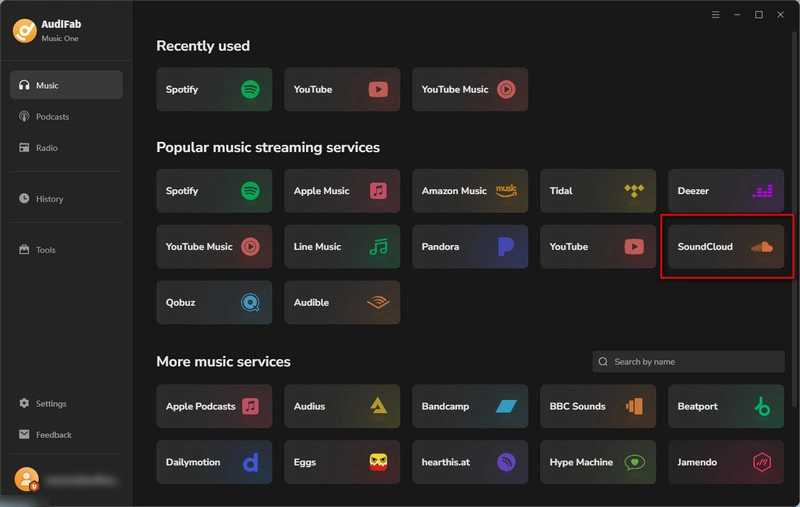Open the Audible service card

(342, 302)
